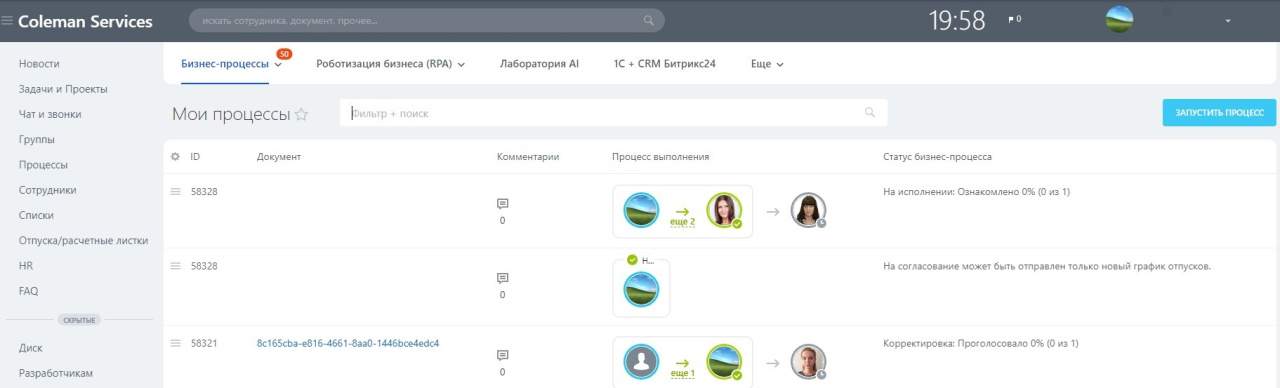Open Новости in the sidebar
The height and width of the screenshot is (388, 1280).
(39, 63)
